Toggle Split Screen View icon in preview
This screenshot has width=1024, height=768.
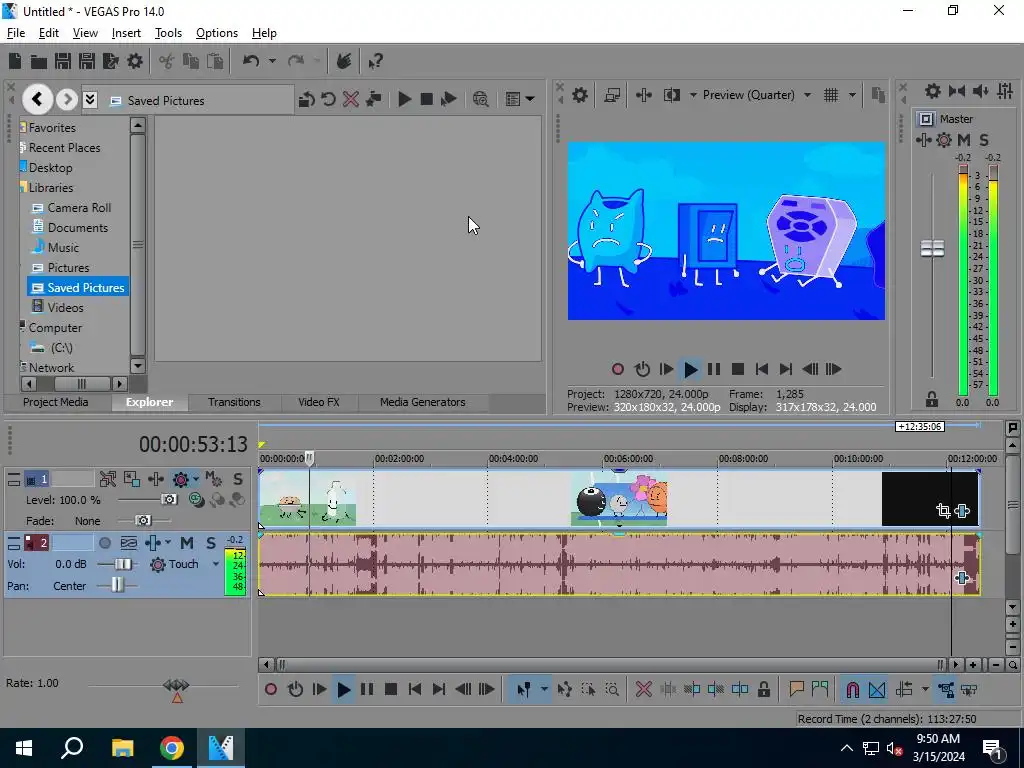[671, 95]
